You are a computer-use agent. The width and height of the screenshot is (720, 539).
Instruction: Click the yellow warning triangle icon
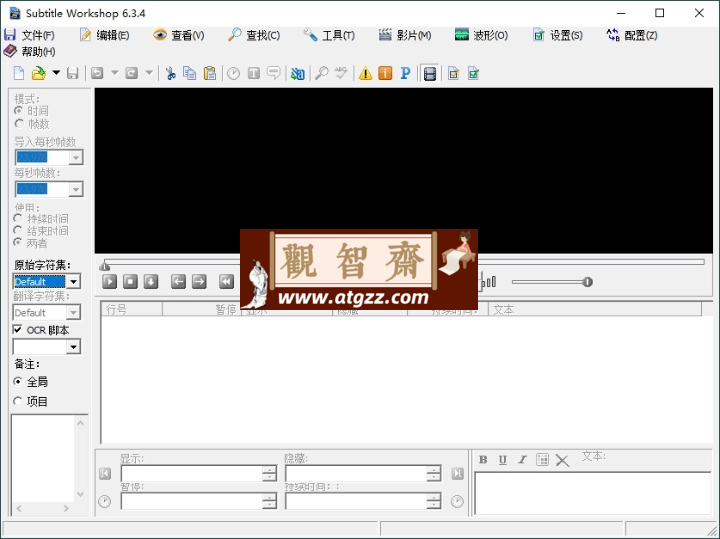point(366,73)
